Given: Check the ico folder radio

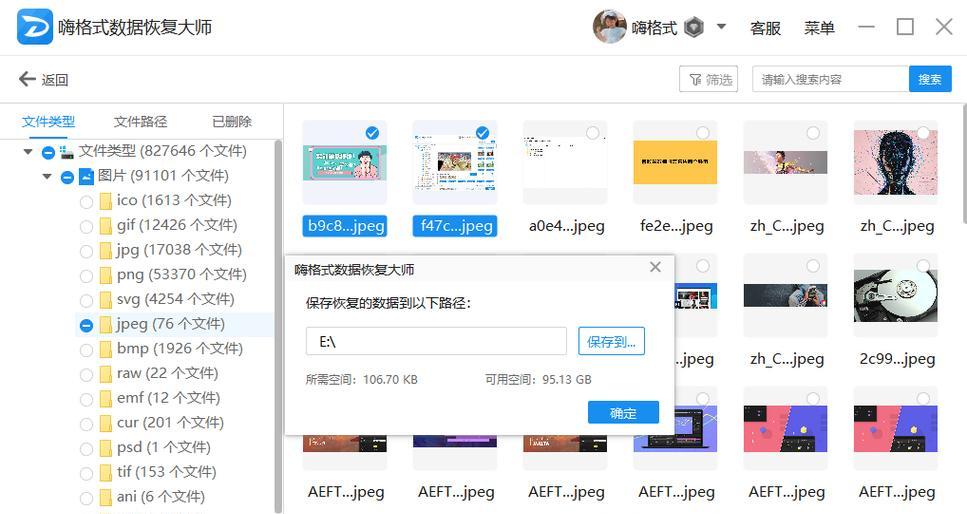Looking at the screenshot, I should click(x=86, y=202).
